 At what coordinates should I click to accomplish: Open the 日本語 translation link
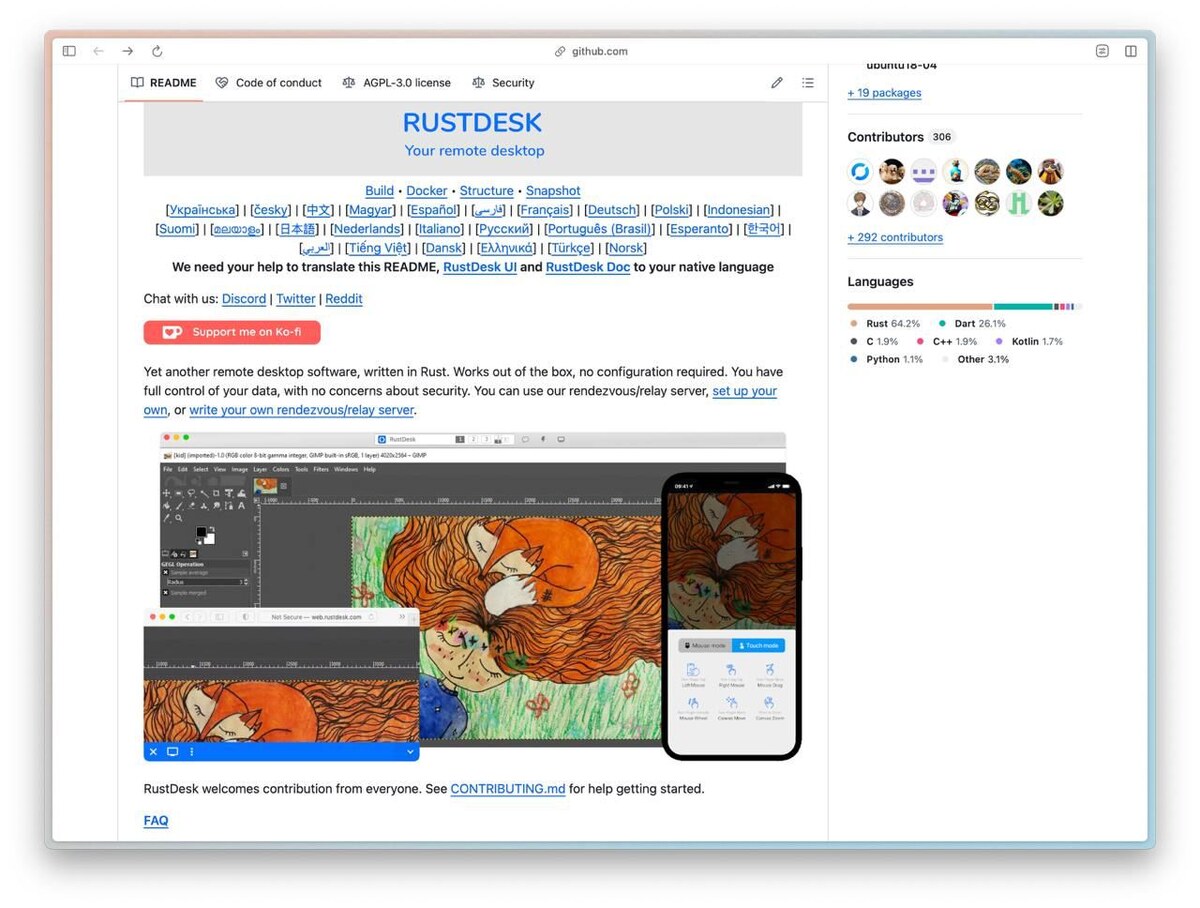coord(297,229)
